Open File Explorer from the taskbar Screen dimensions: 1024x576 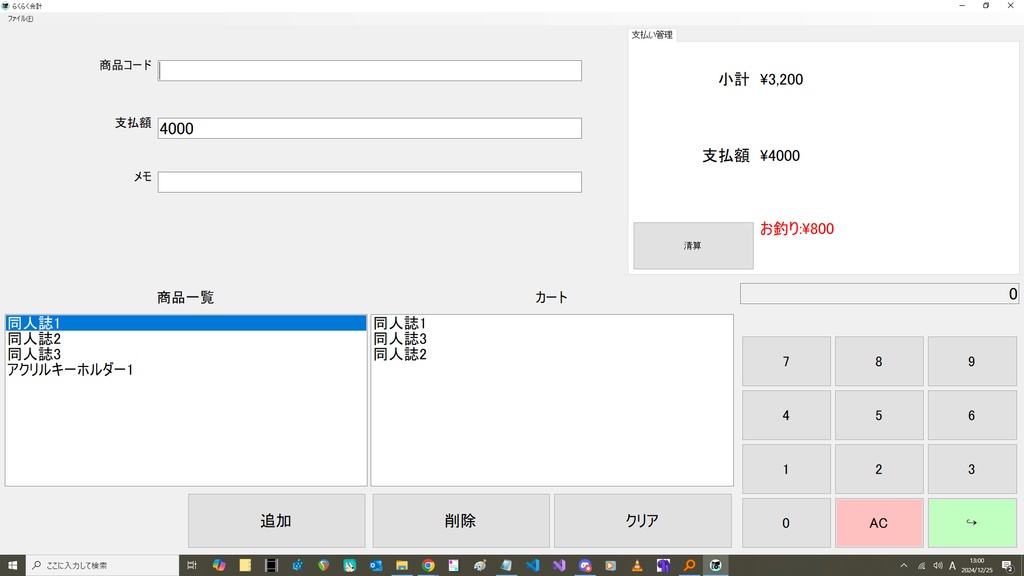[x=402, y=566]
